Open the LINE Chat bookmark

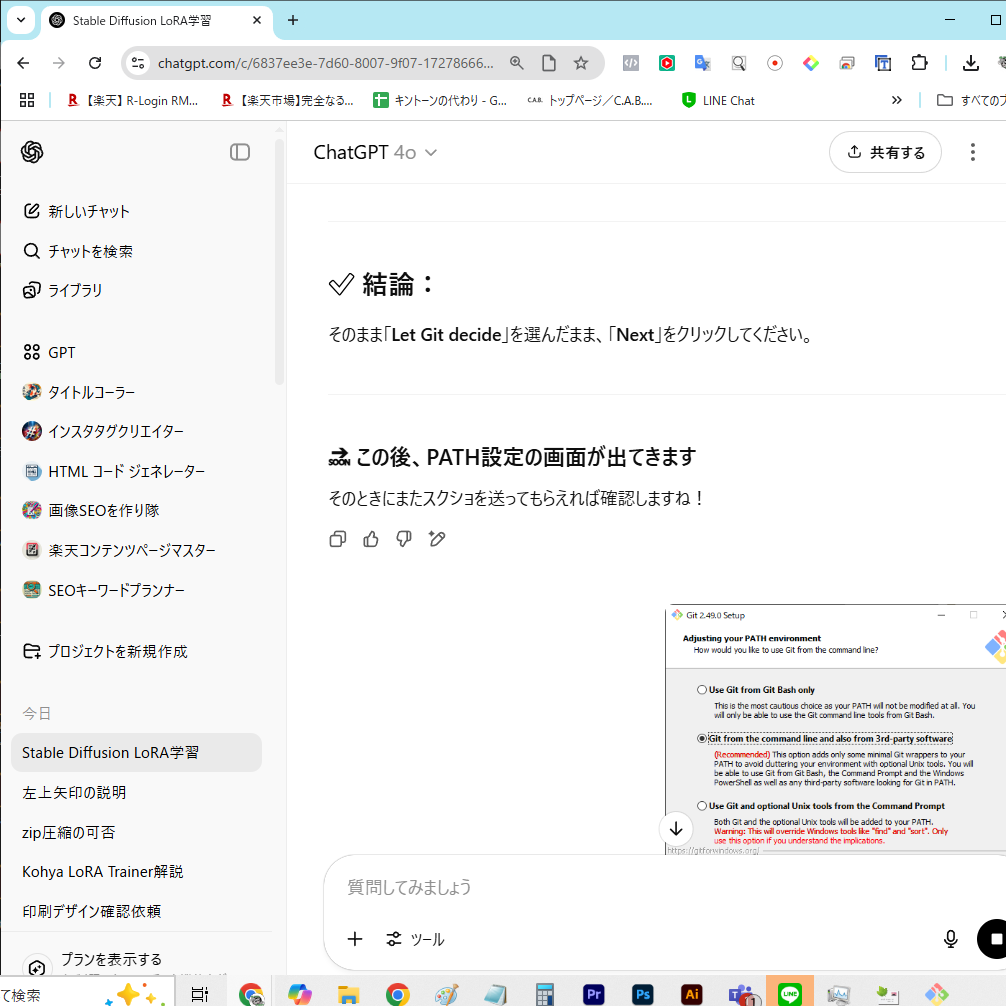[x=719, y=100]
